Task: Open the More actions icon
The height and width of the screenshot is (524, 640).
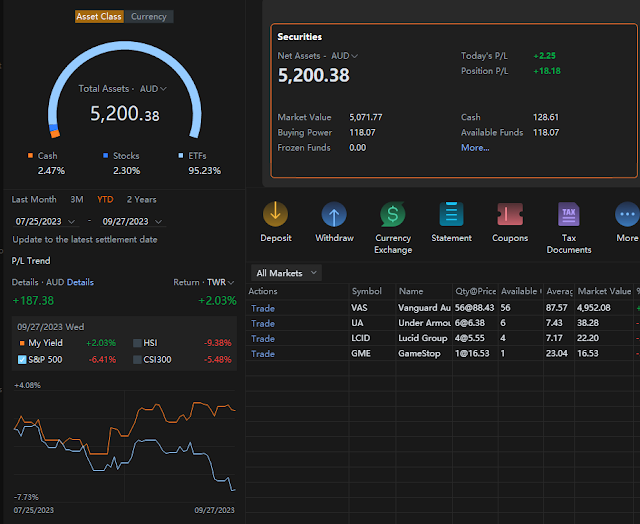Action: (x=627, y=214)
